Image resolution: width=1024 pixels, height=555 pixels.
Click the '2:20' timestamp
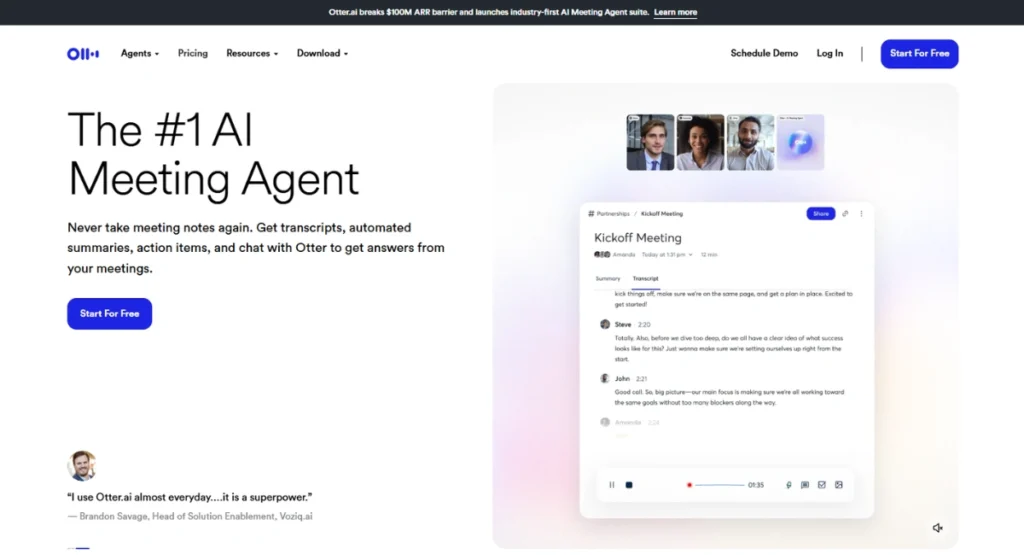[644, 325]
